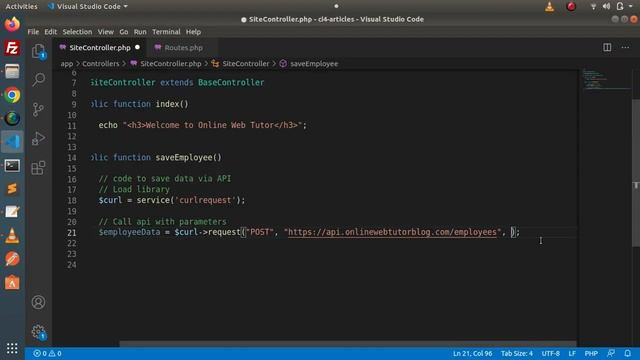Open the View menu
Screen dimensions: 640x360
105,32
